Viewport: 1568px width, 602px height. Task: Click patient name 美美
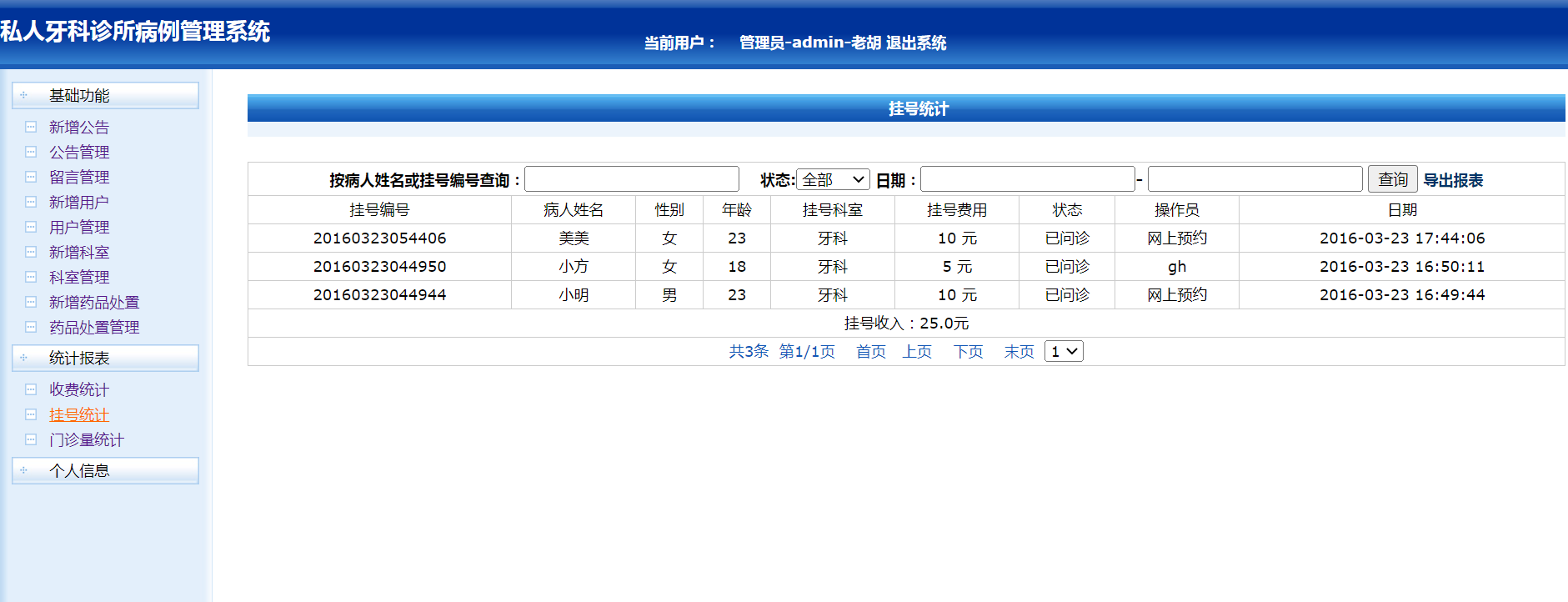574,238
